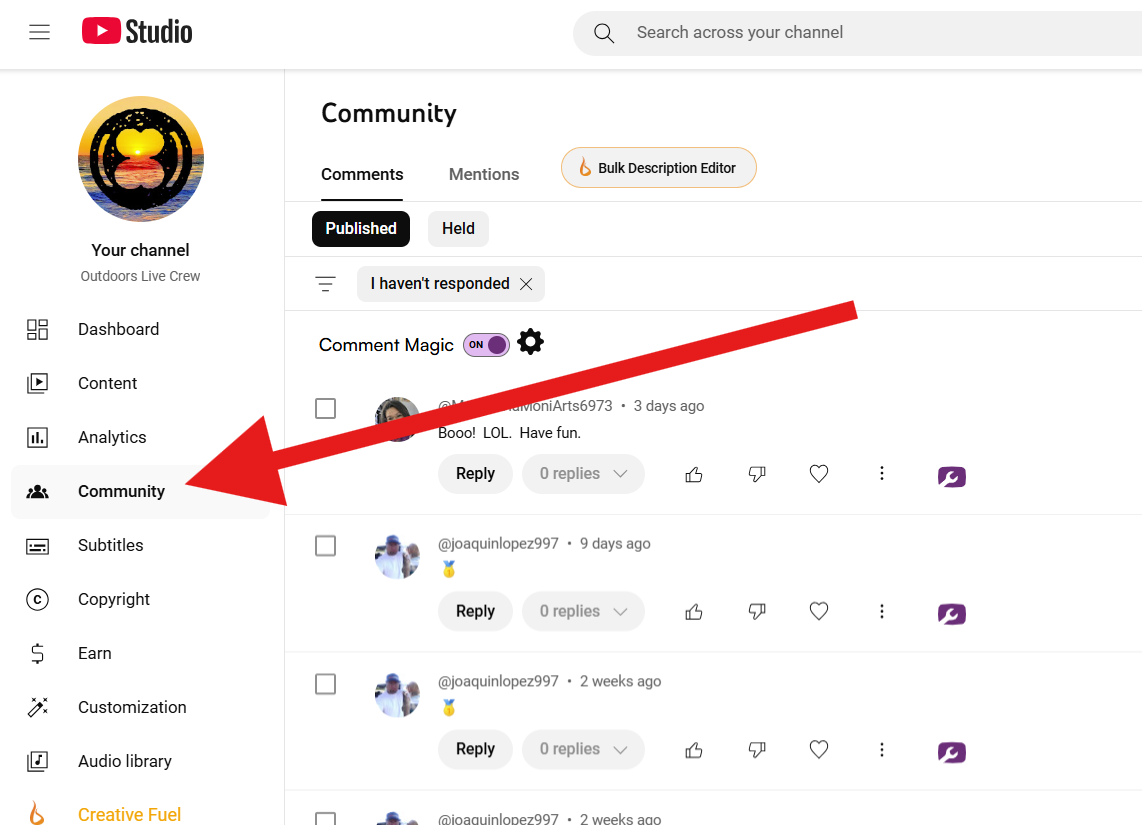Expand replies on 9 days ago comment
Image resolution: width=1142 pixels, height=825 pixels.
583,612
